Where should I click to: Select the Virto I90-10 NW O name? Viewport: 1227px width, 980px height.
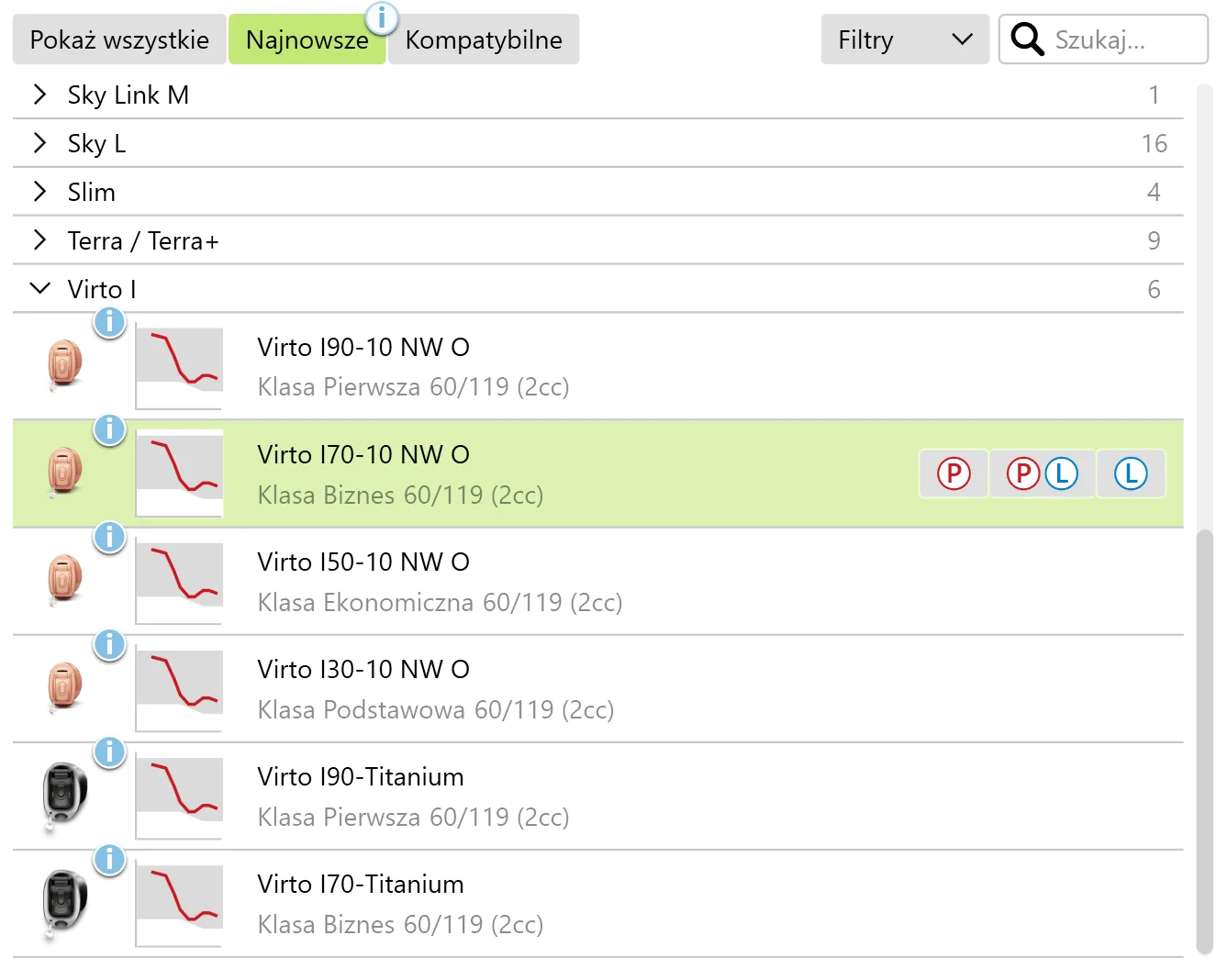click(x=363, y=347)
